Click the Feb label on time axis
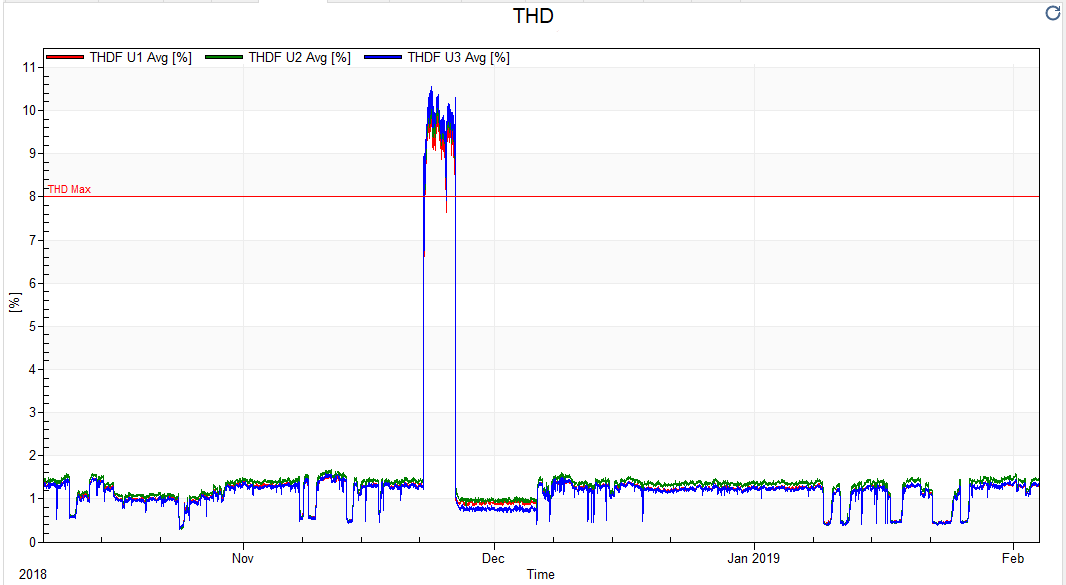Image resolution: width=1066 pixels, height=585 pixels. click(x=1013, y=558)
